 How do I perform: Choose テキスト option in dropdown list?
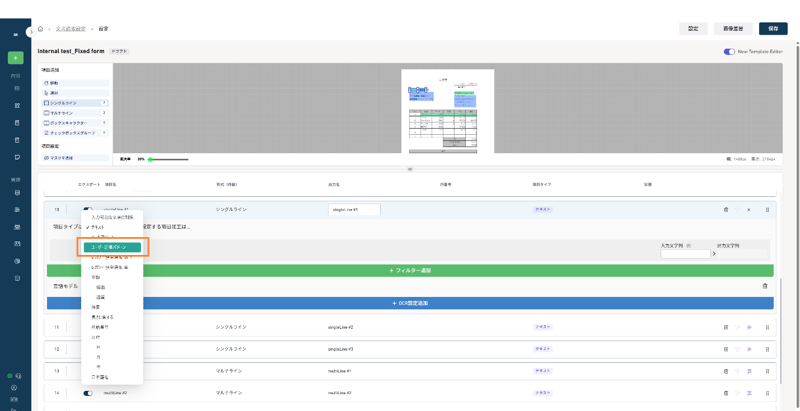[x=98, y=227]
